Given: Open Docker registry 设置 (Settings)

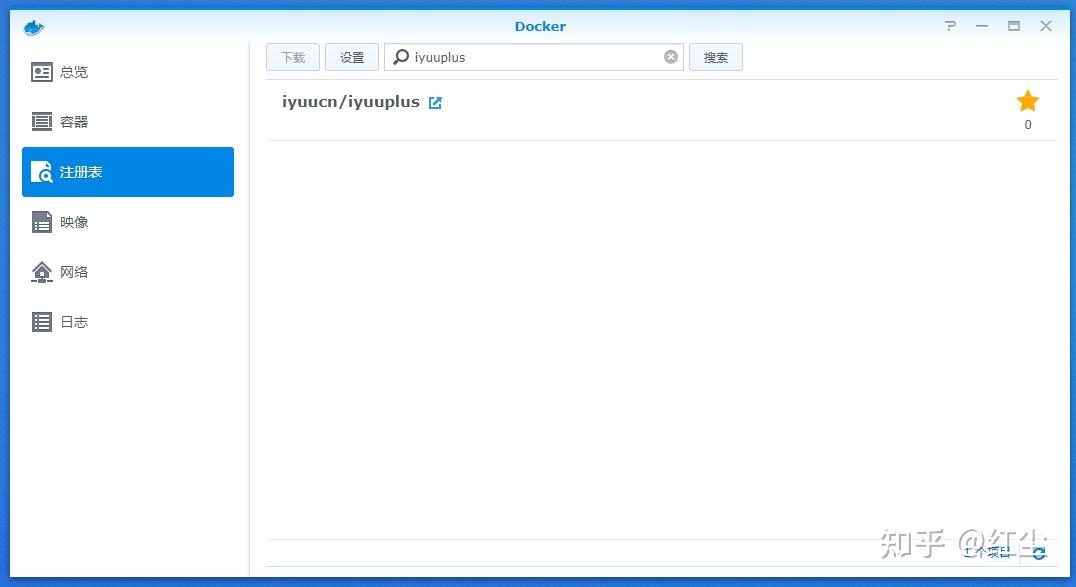Looking at the screenshot, I should [x=351, y=57].
